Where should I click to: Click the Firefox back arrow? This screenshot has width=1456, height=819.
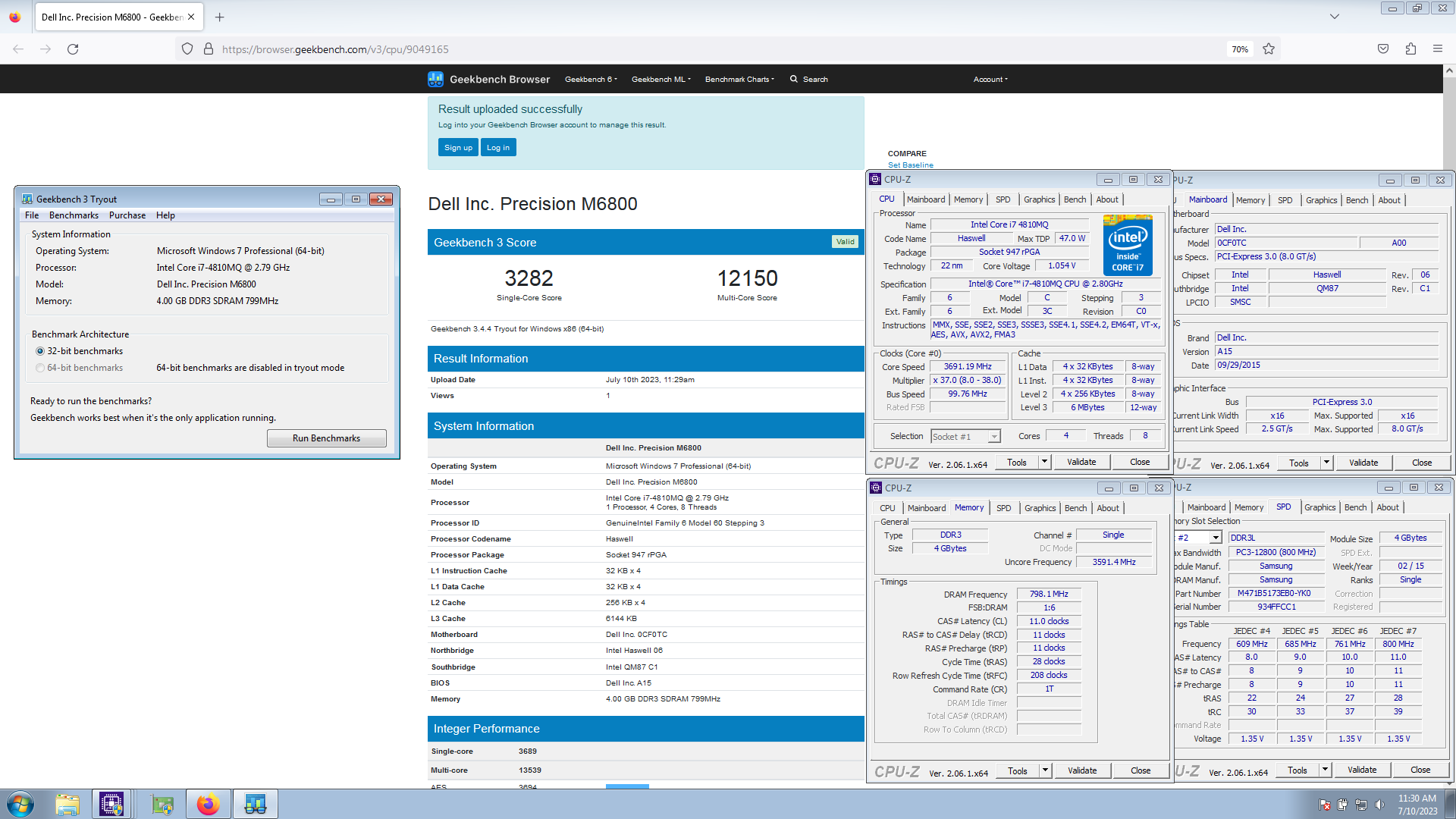click(x=18, y=49)
